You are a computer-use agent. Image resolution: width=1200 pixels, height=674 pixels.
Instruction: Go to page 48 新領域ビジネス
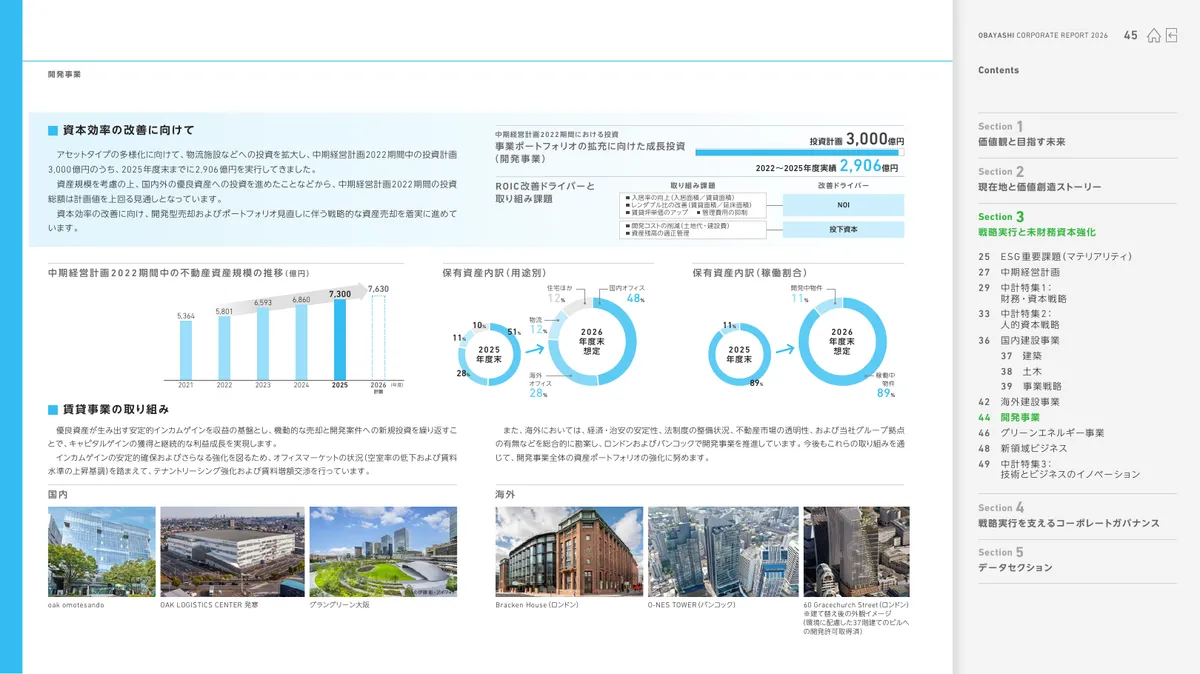(1025, 449)
